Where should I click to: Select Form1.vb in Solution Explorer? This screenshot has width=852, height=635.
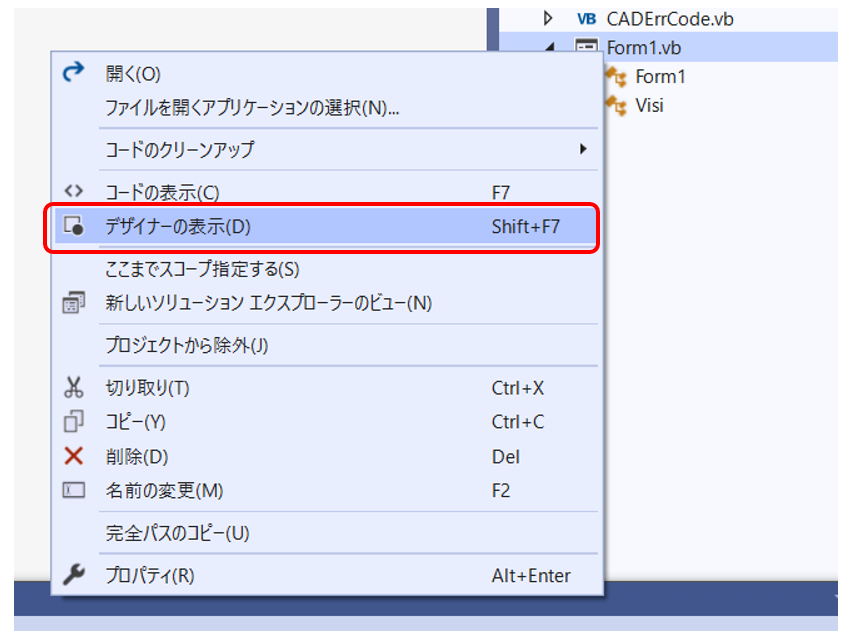coord(643,48)
